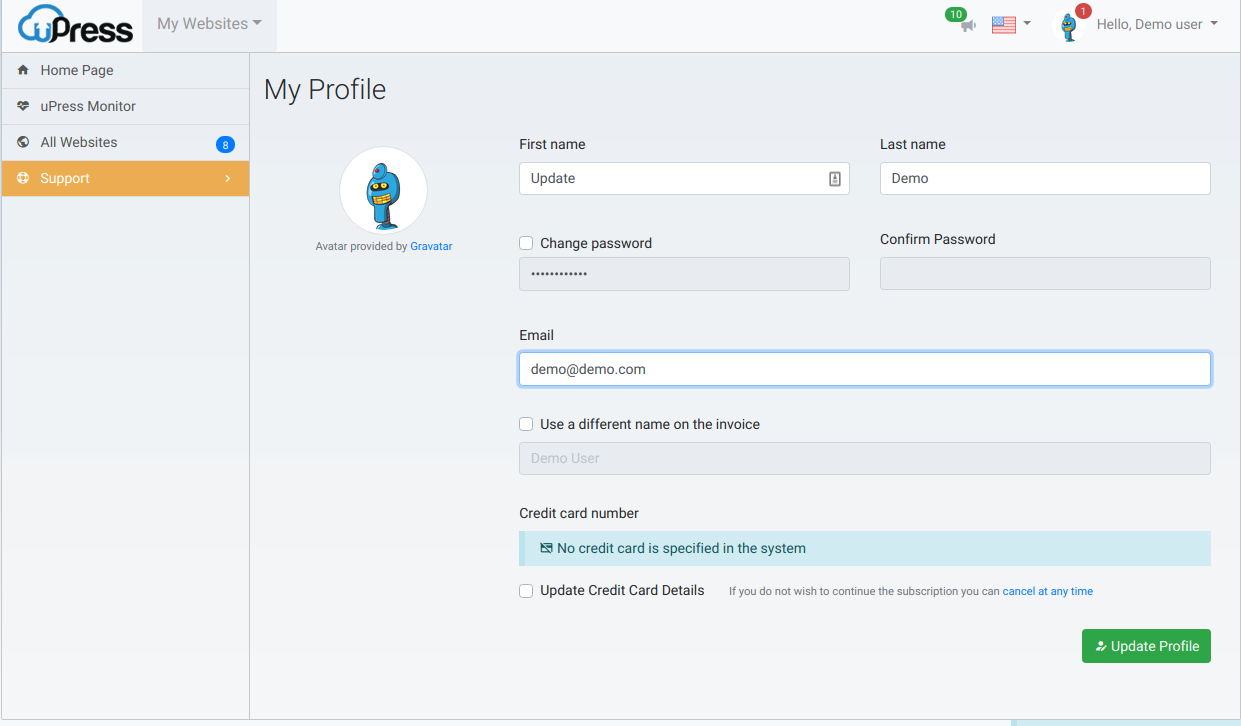Viewport: 1241px width, 726px height.
Task: Open announcements via the megaphone icon
Action: click(961, 25)
